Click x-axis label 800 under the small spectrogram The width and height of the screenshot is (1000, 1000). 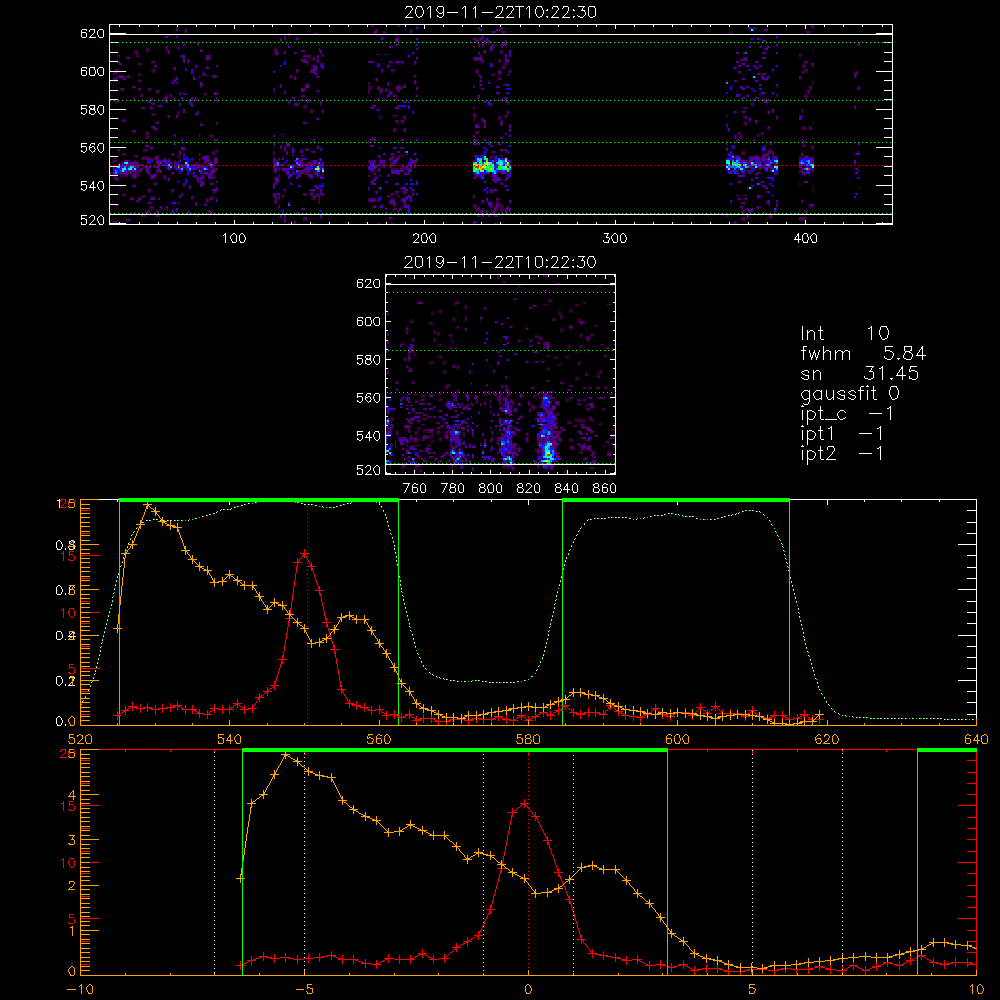coord(490,489)
